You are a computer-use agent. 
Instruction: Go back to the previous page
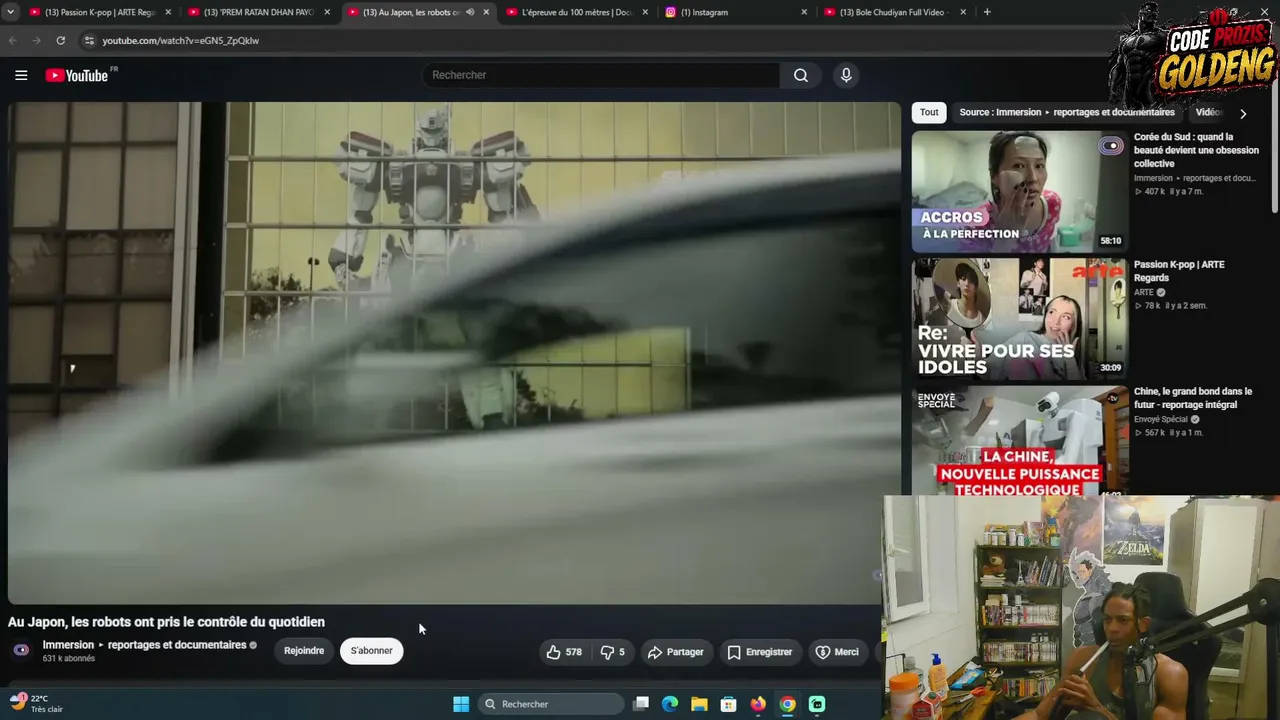[x=13, y=41]
